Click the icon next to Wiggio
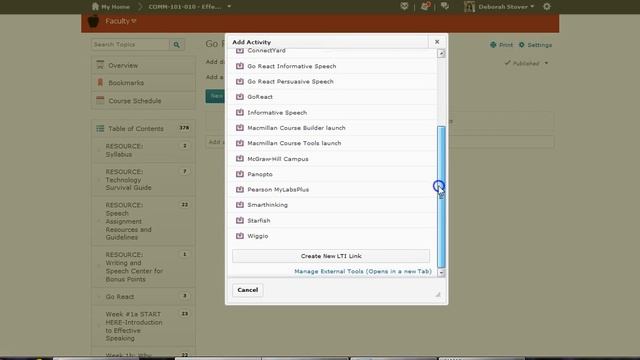640x360 pixels. [x=240, y=236]
